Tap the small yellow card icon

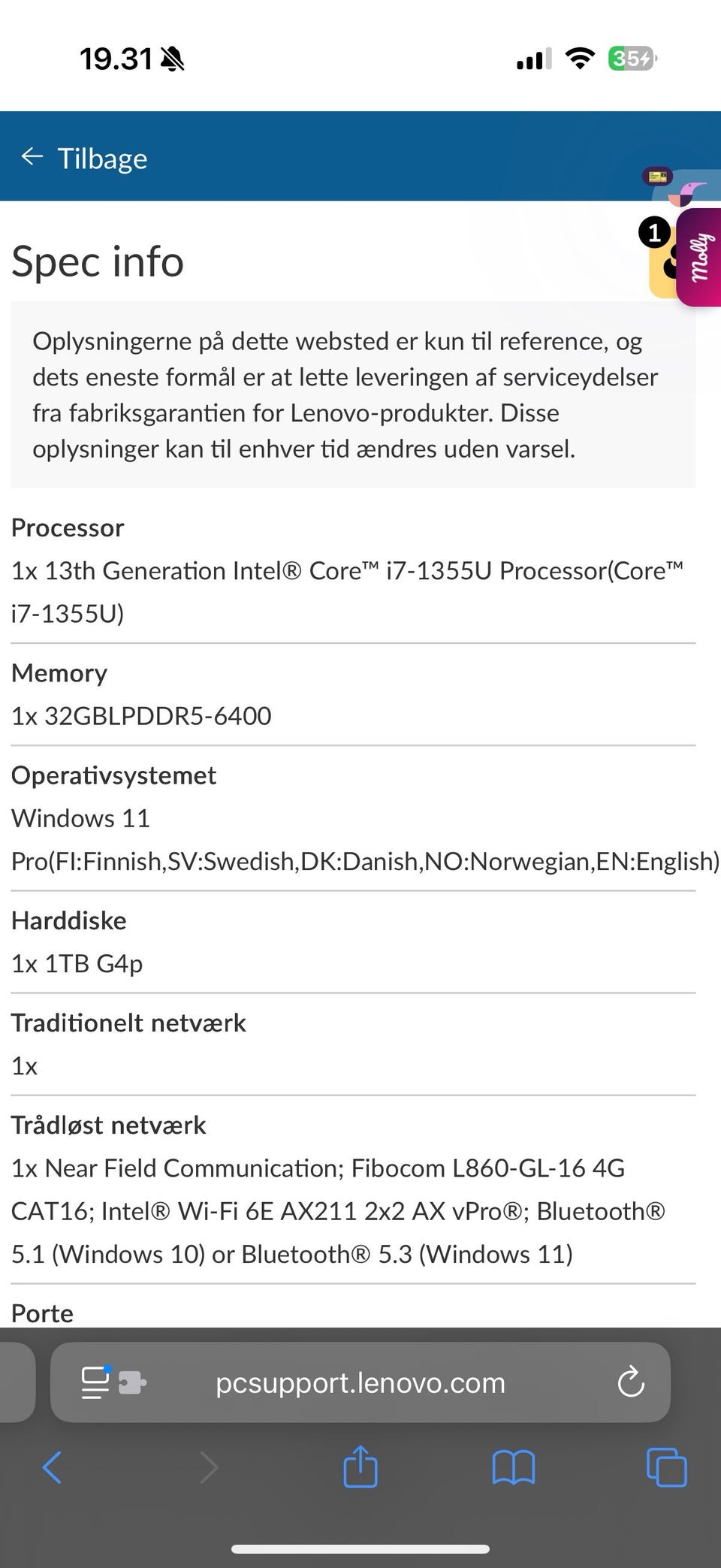pyautogui.click(x=657, y=177)
